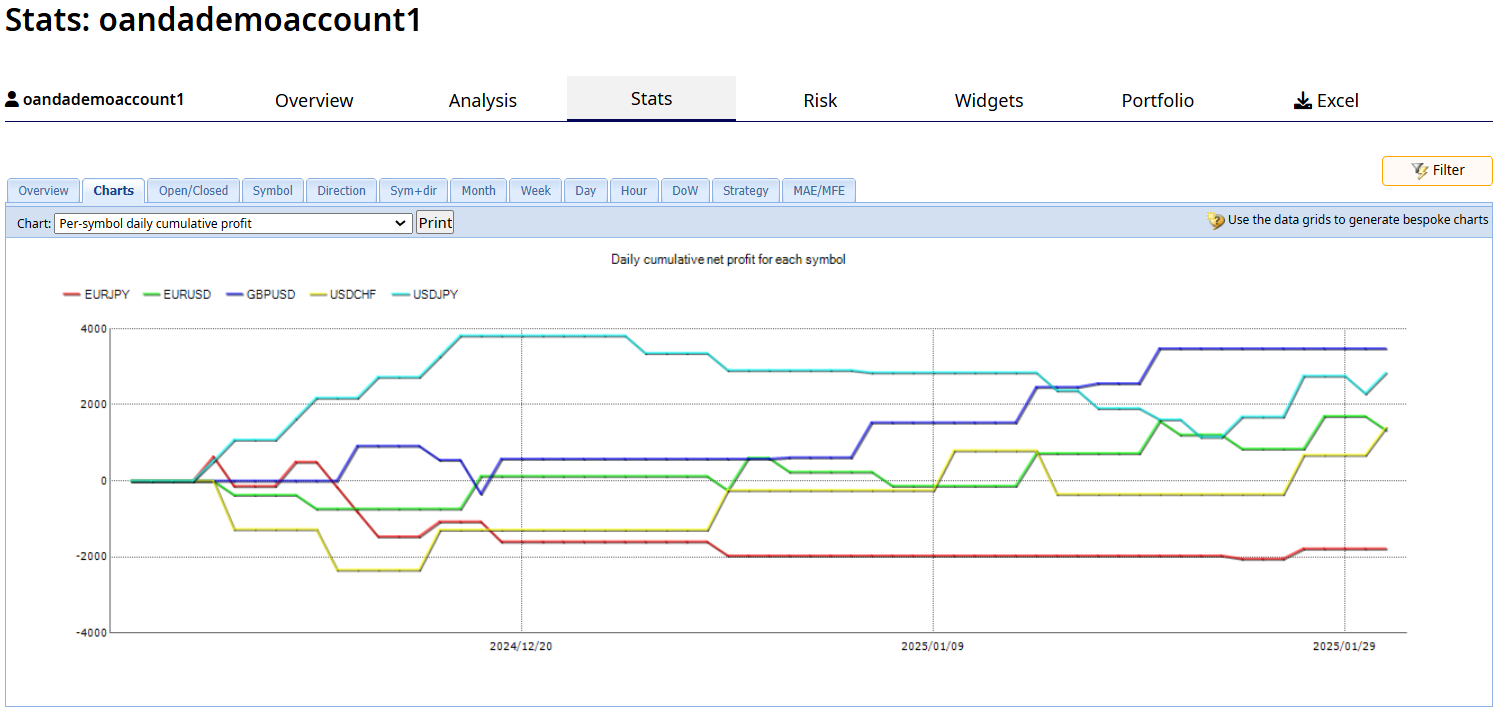This screenshot has width=1497, height=712.
Task: Toggle EURUSD series in chart legend
Action: tap(178, 294)
